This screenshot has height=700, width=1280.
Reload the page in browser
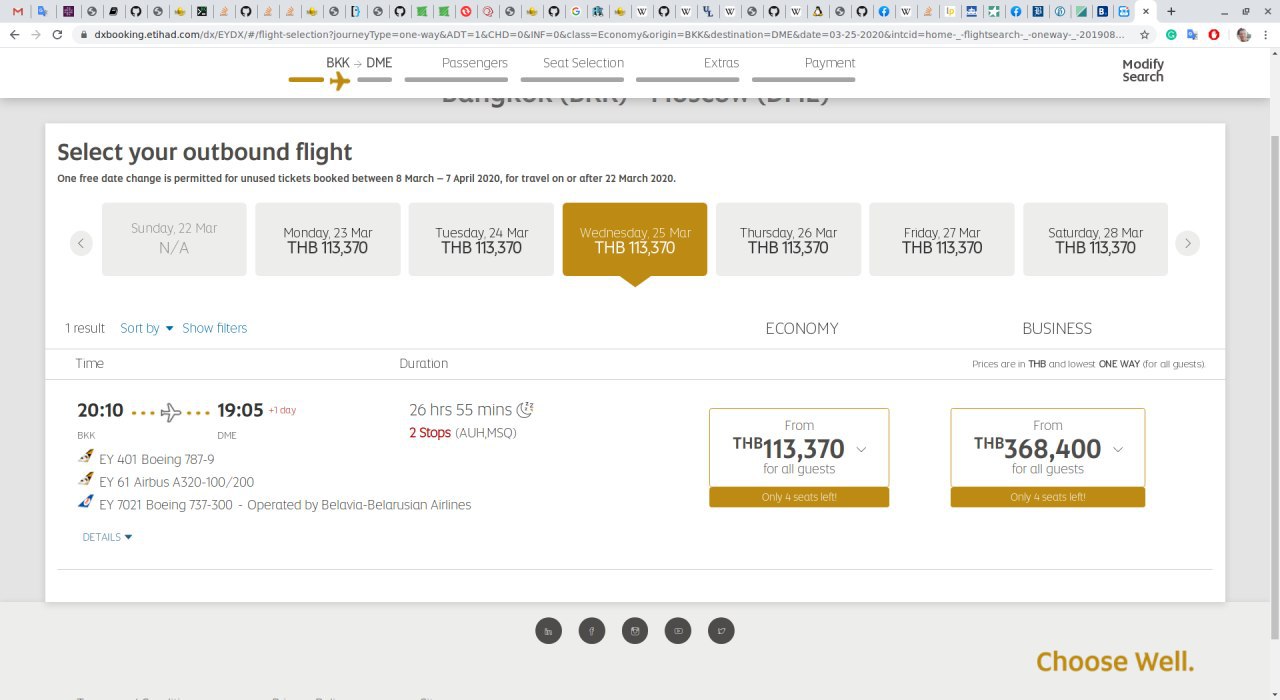pyautogui.click(x=57, y=34)
